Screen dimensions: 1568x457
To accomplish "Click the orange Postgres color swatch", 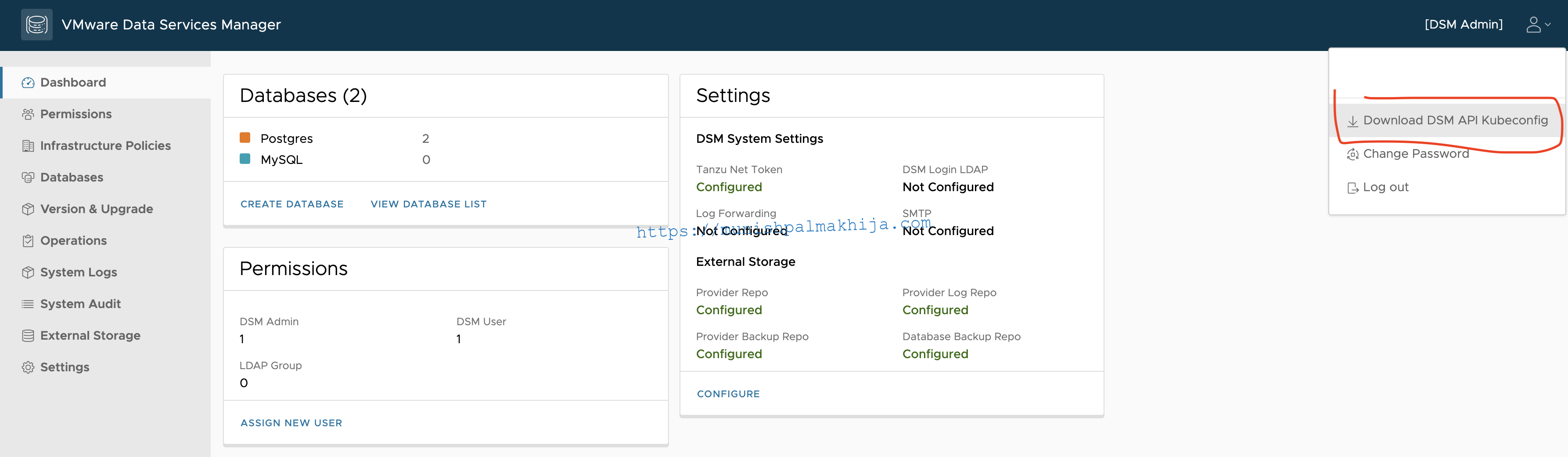I will (x=245, y=138).
